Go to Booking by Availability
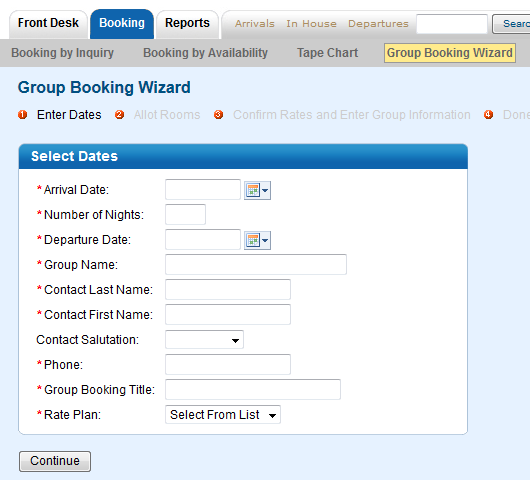This screenshot has height=480, width=530. (x=206, y=53)
